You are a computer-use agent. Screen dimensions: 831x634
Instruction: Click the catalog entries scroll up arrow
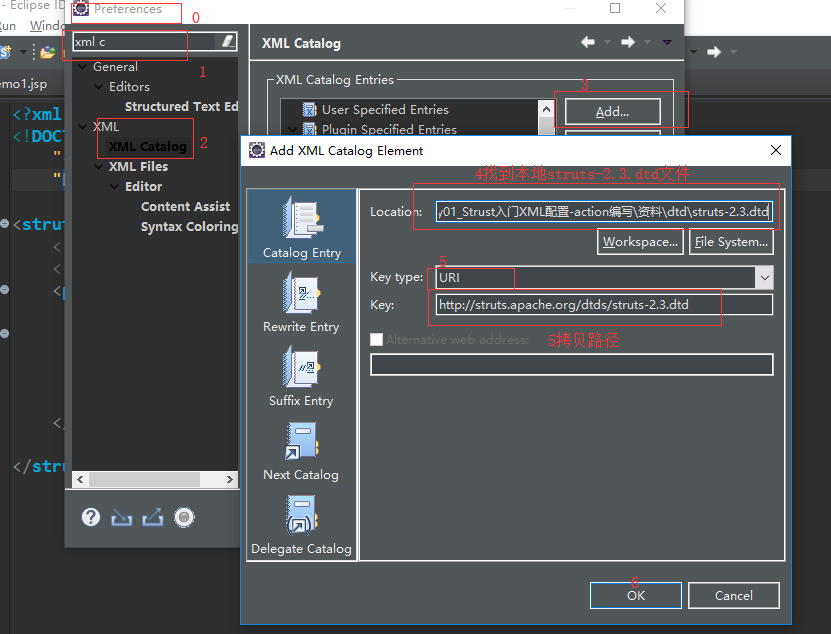[546, 110]
